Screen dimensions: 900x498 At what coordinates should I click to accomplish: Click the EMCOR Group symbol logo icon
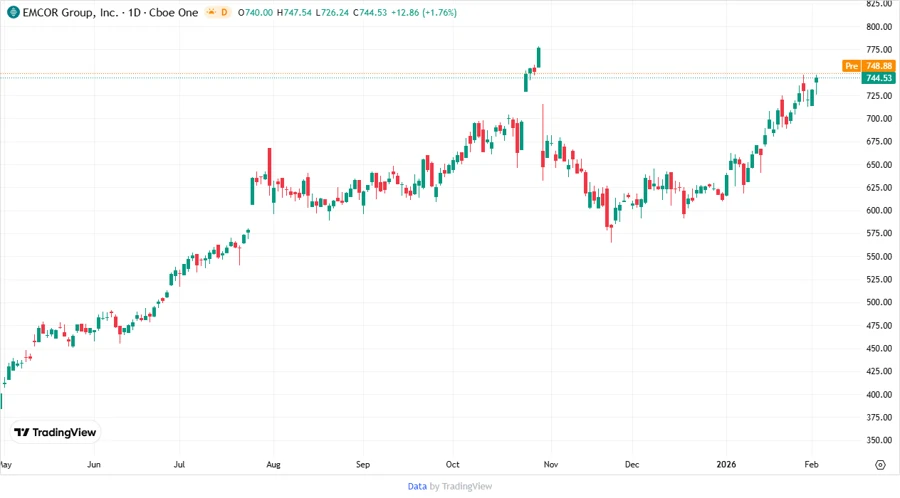pos(13,12)
